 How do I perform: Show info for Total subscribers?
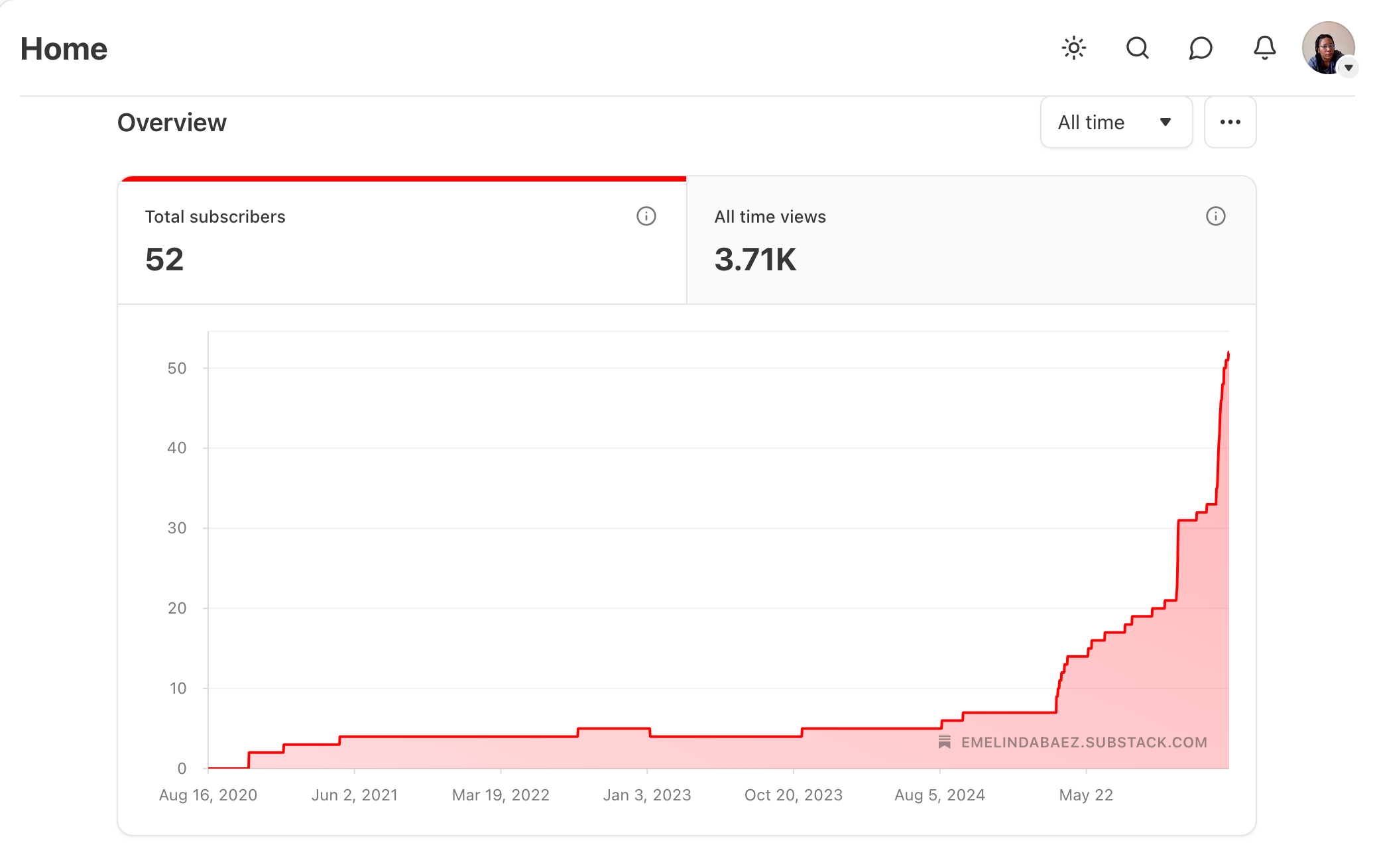coord(646,217)
